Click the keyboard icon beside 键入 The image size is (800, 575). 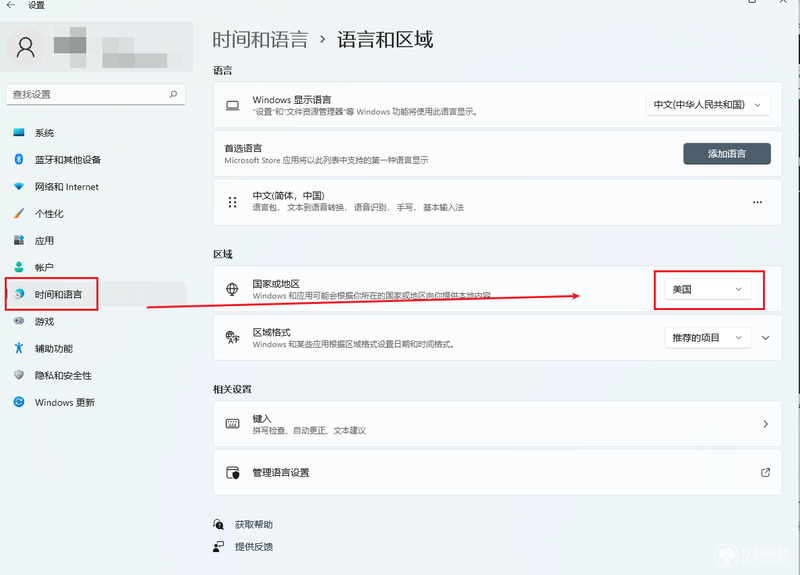(233, 424)
